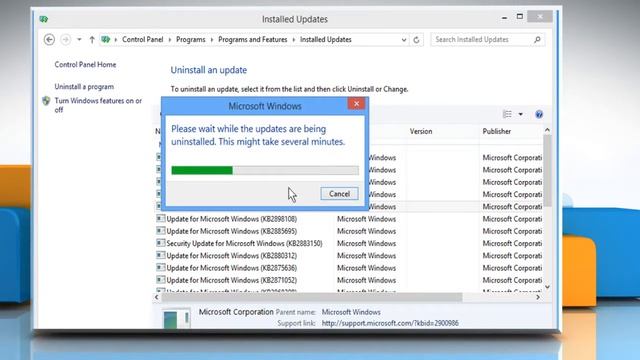Viewport: 640px width, 360px height.
Task: Open Control Panel breadcrumb
Action: 142,40
